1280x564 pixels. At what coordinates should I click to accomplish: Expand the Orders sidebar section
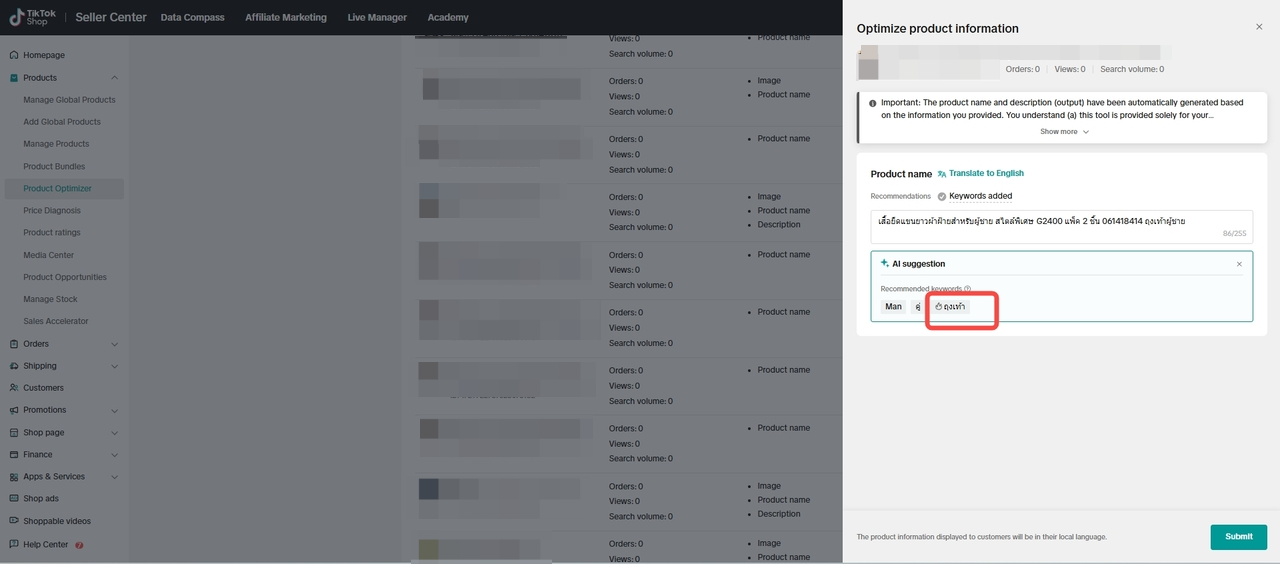tap(114, 344)
